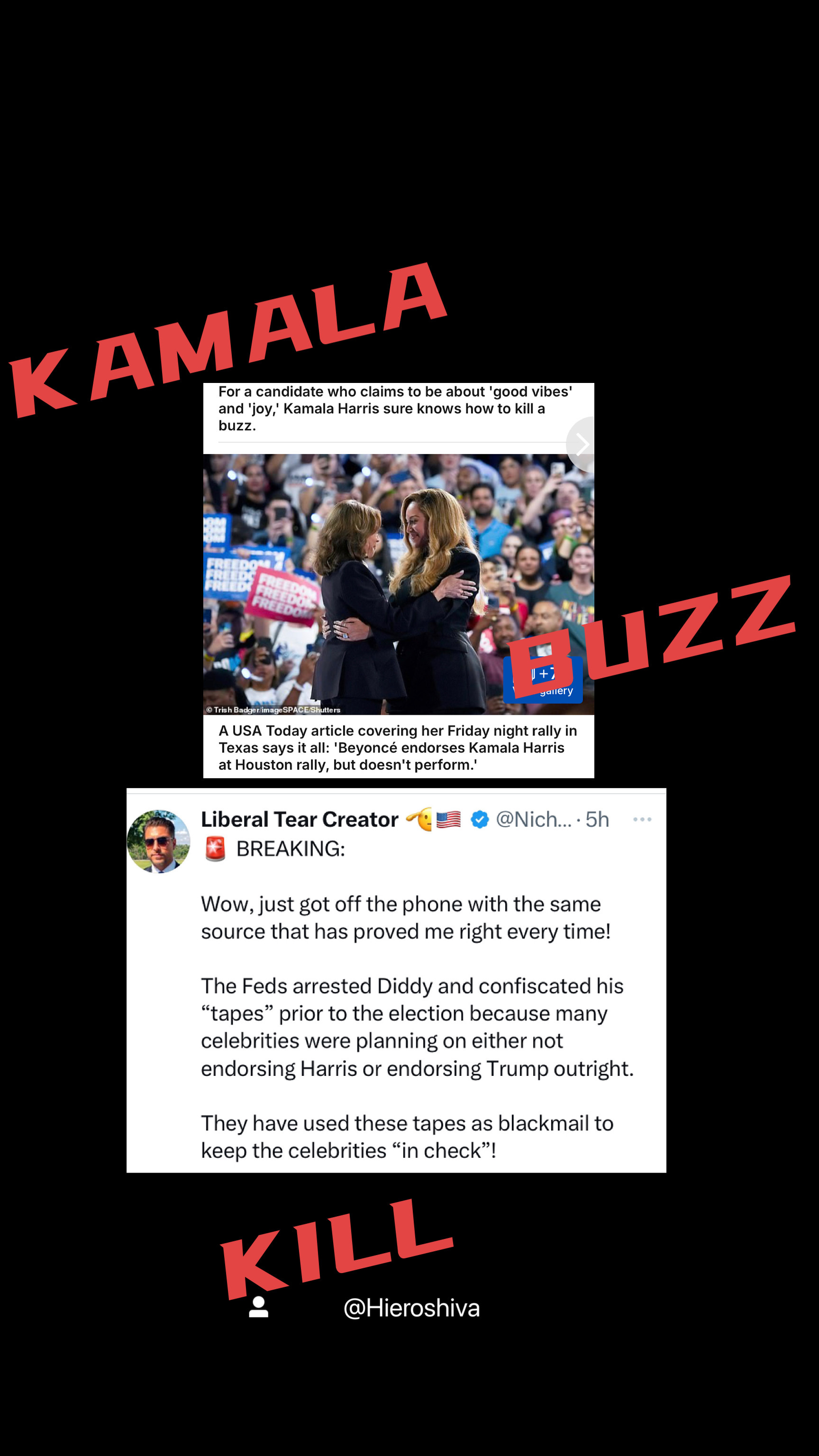
Task: Click the American flag emoji in name
Action: 448,819
